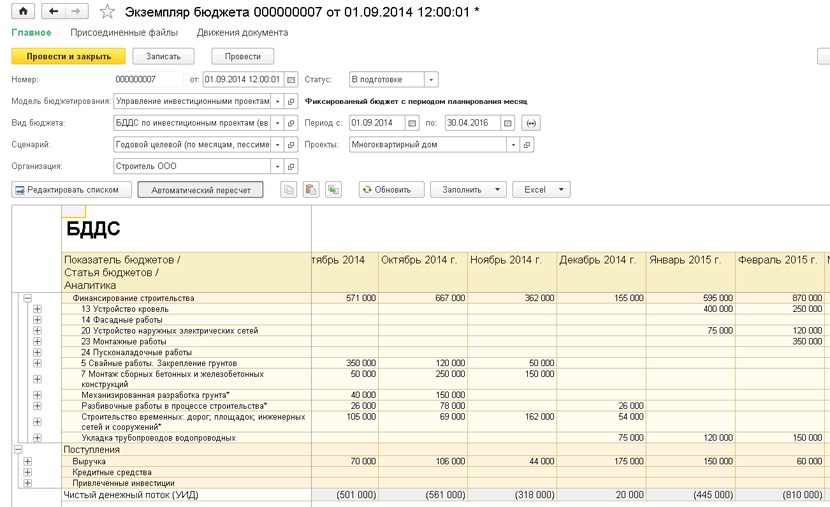The width and height of the screenshot is (830, 507).
Task: Select Январь 2015 column header
Action: 691,272
